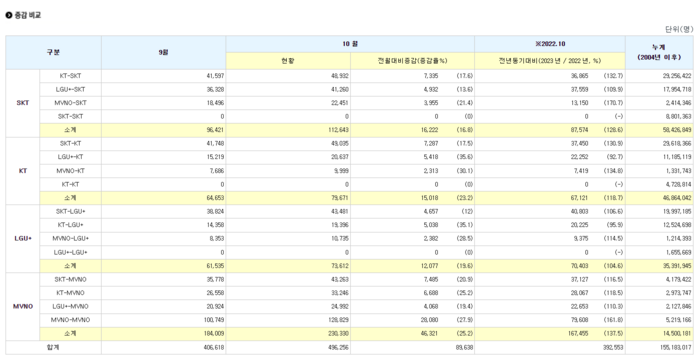The width and height of the screenshot is (700, 363).
Task: Select the MVNO subtotal value 230,330
Action: point(338,334)
